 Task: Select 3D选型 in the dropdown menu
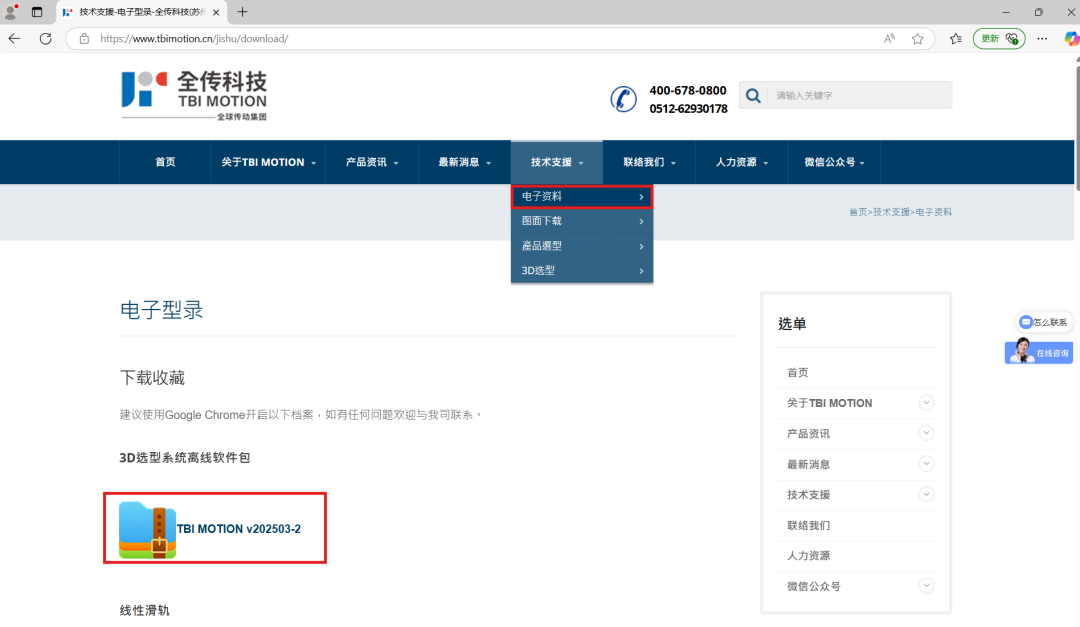[582, 271]
